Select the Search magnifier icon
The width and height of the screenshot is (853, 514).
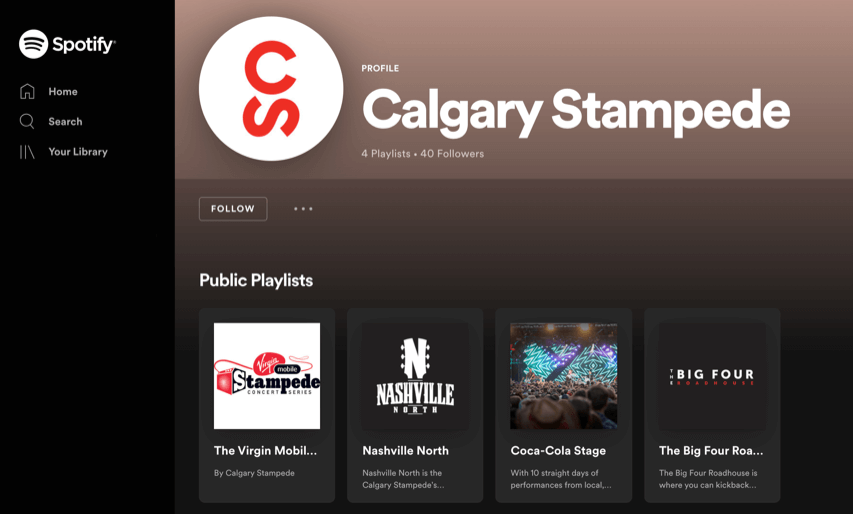click(x=27, y=121)
